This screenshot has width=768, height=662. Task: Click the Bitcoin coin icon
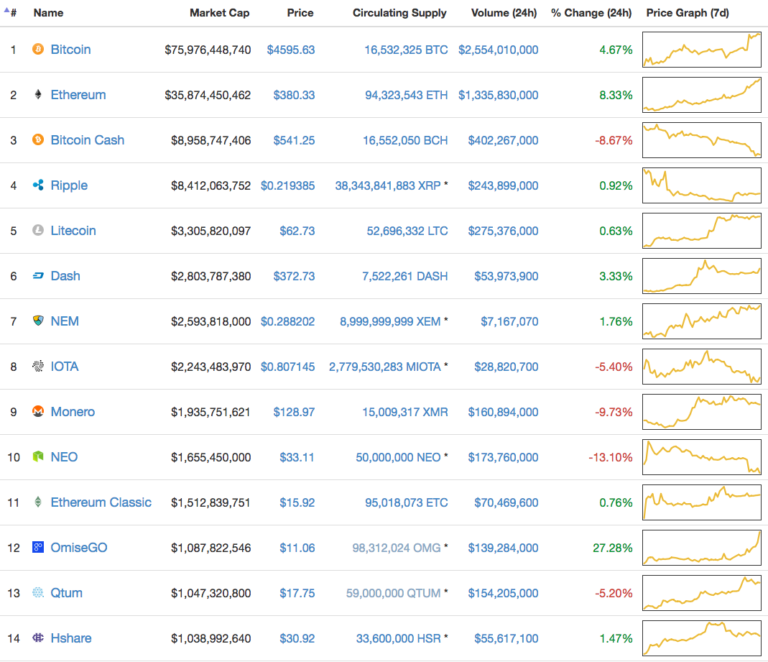[x=38, y=49]
